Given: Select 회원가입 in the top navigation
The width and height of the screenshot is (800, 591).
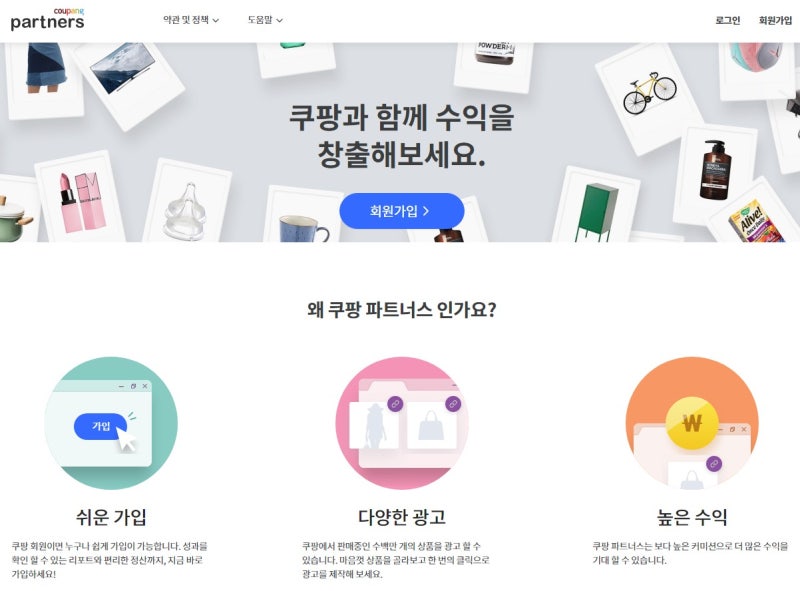Looking at the screenshot, I should (x=775, y=20).
